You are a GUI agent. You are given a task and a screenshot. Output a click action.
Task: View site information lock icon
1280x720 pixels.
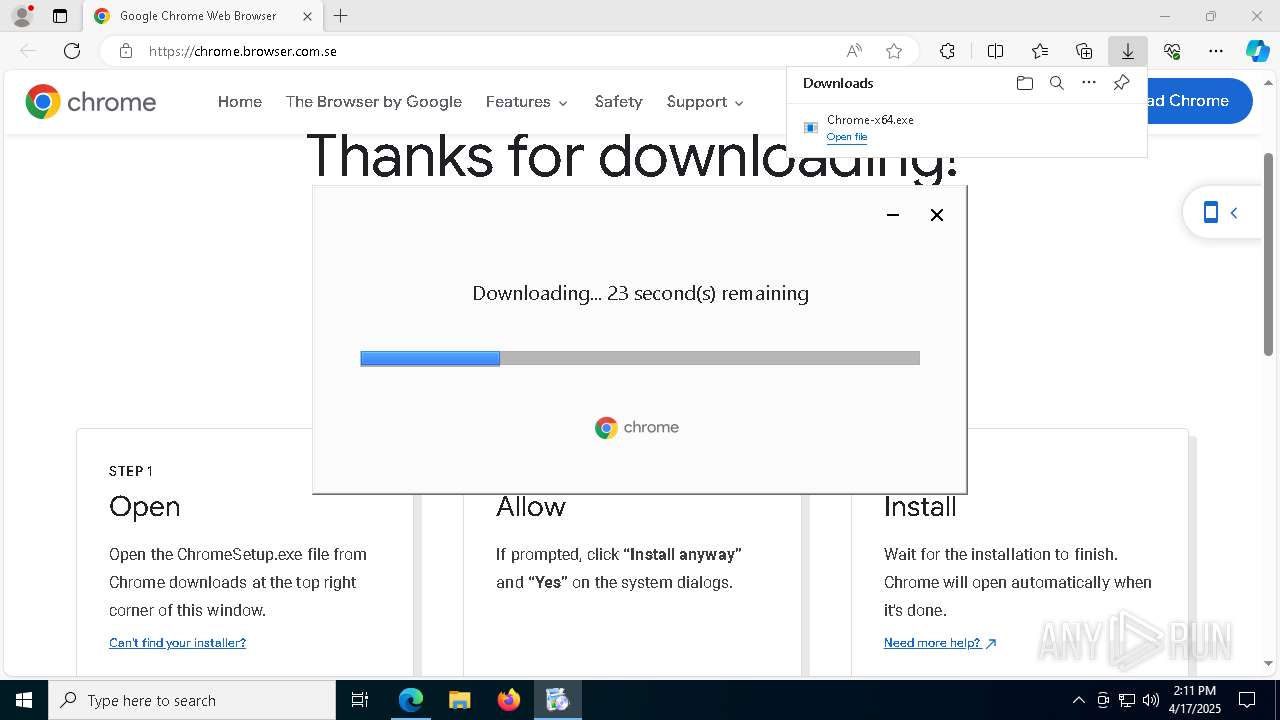(x=126, y=51)
